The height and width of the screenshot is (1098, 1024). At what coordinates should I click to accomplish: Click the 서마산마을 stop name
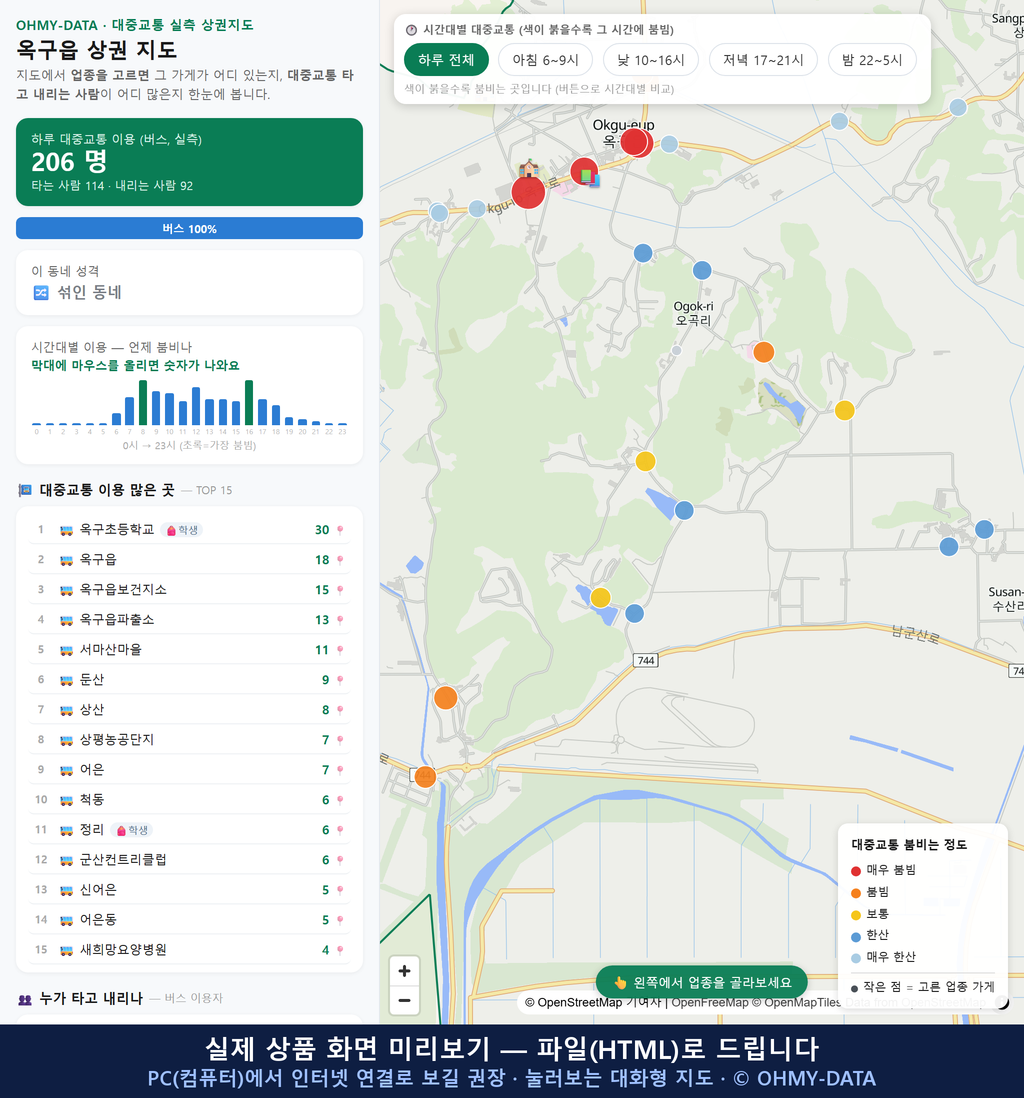click(111, 650)
